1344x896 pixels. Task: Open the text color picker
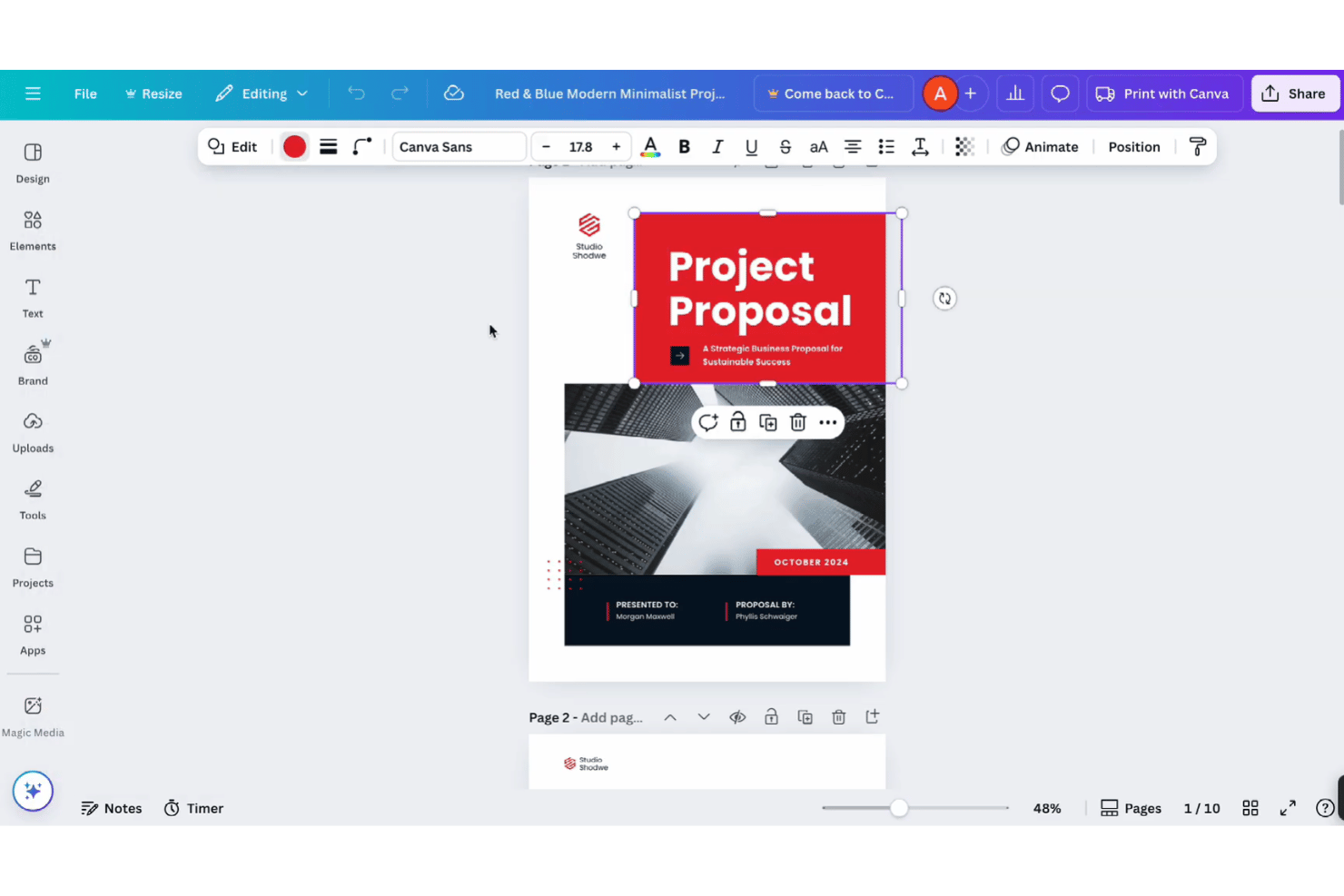650,146
